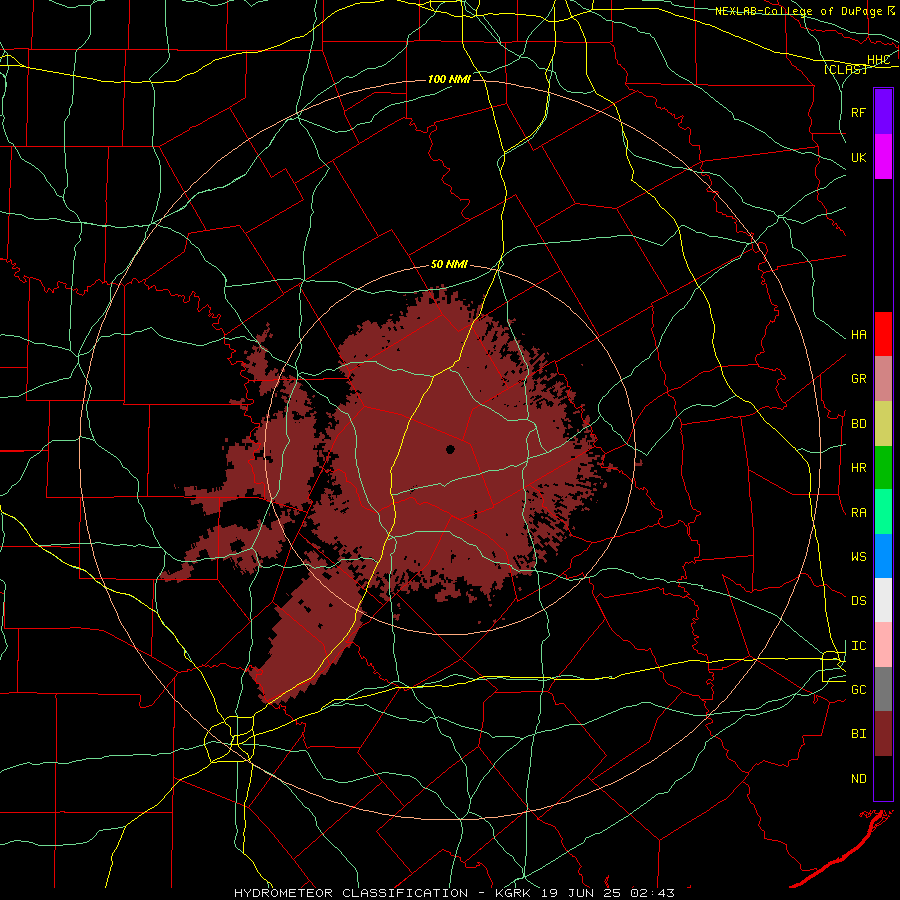Viewport: 900px width, 900px height.
Task: Click the RA light-green legend swatch
Action: click(883, 512)
